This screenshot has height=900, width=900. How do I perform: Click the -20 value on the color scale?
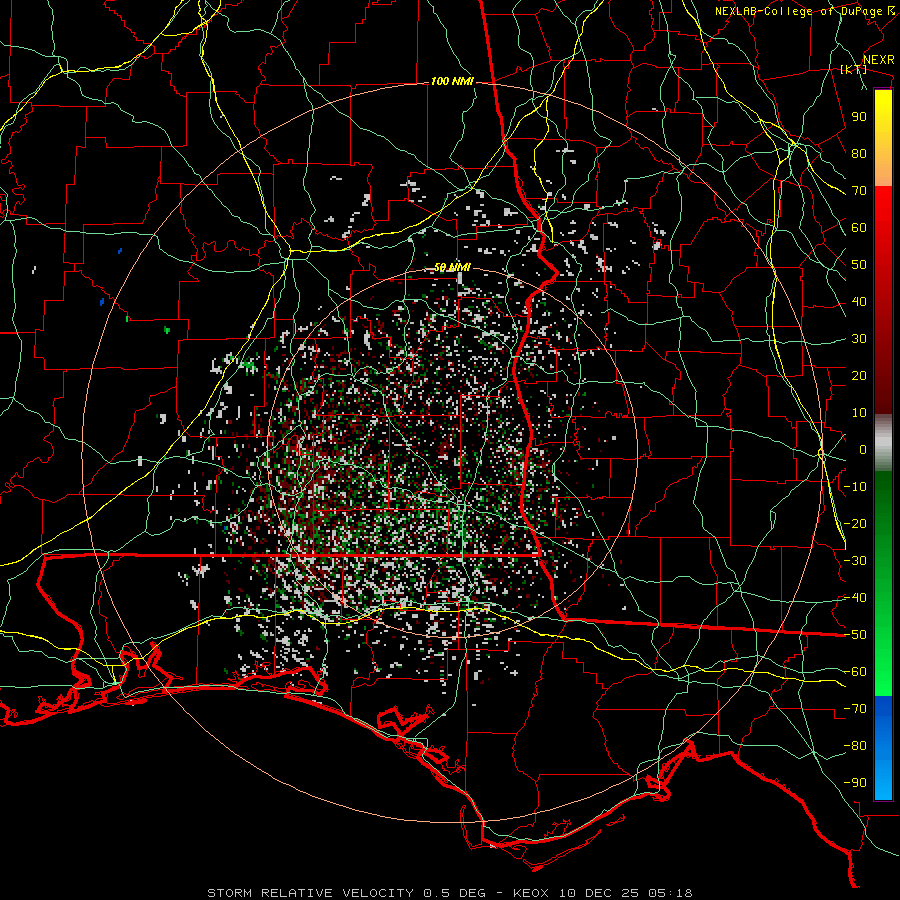point(855,524)
